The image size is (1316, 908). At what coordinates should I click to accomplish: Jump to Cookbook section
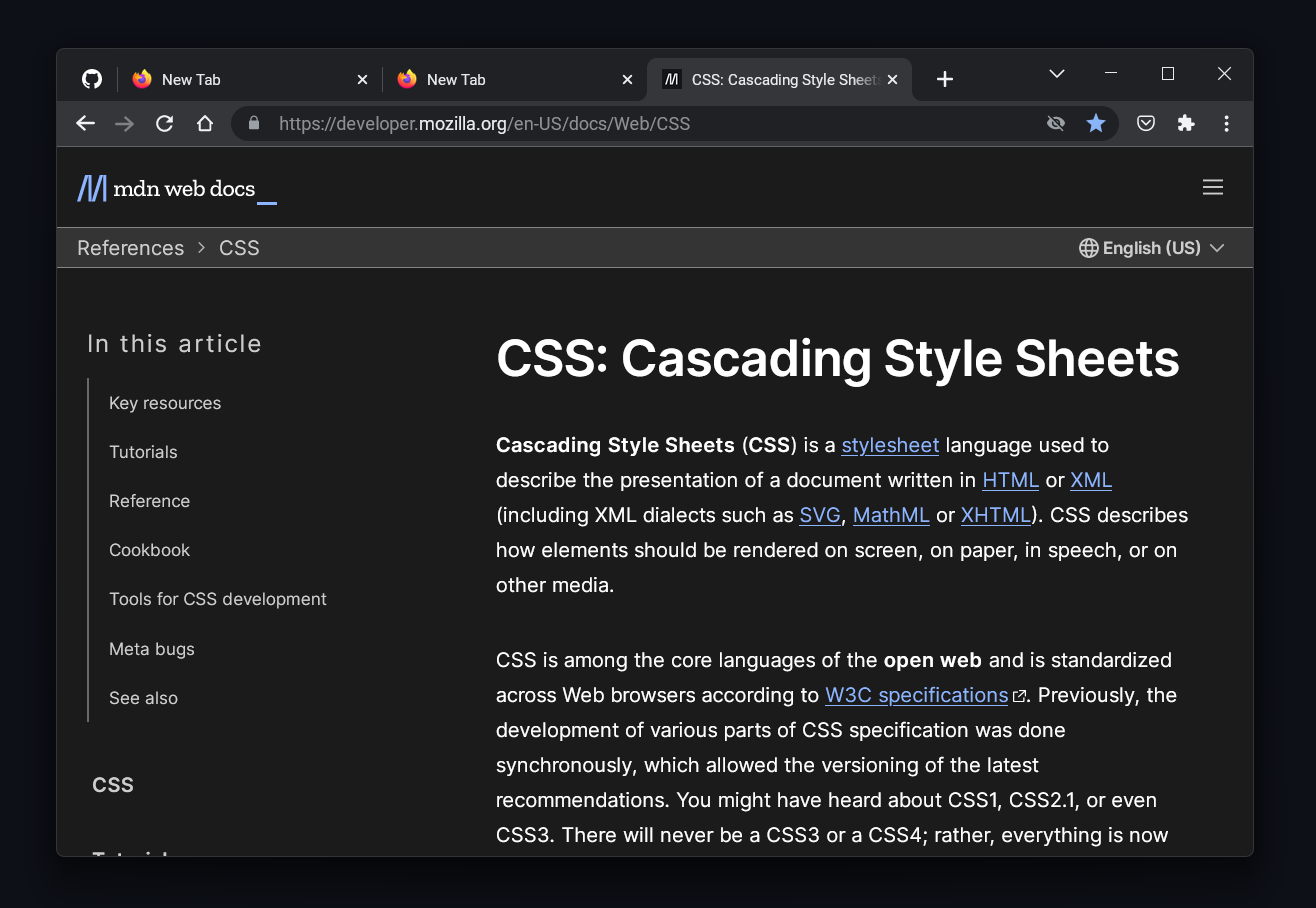coord(149,550)
